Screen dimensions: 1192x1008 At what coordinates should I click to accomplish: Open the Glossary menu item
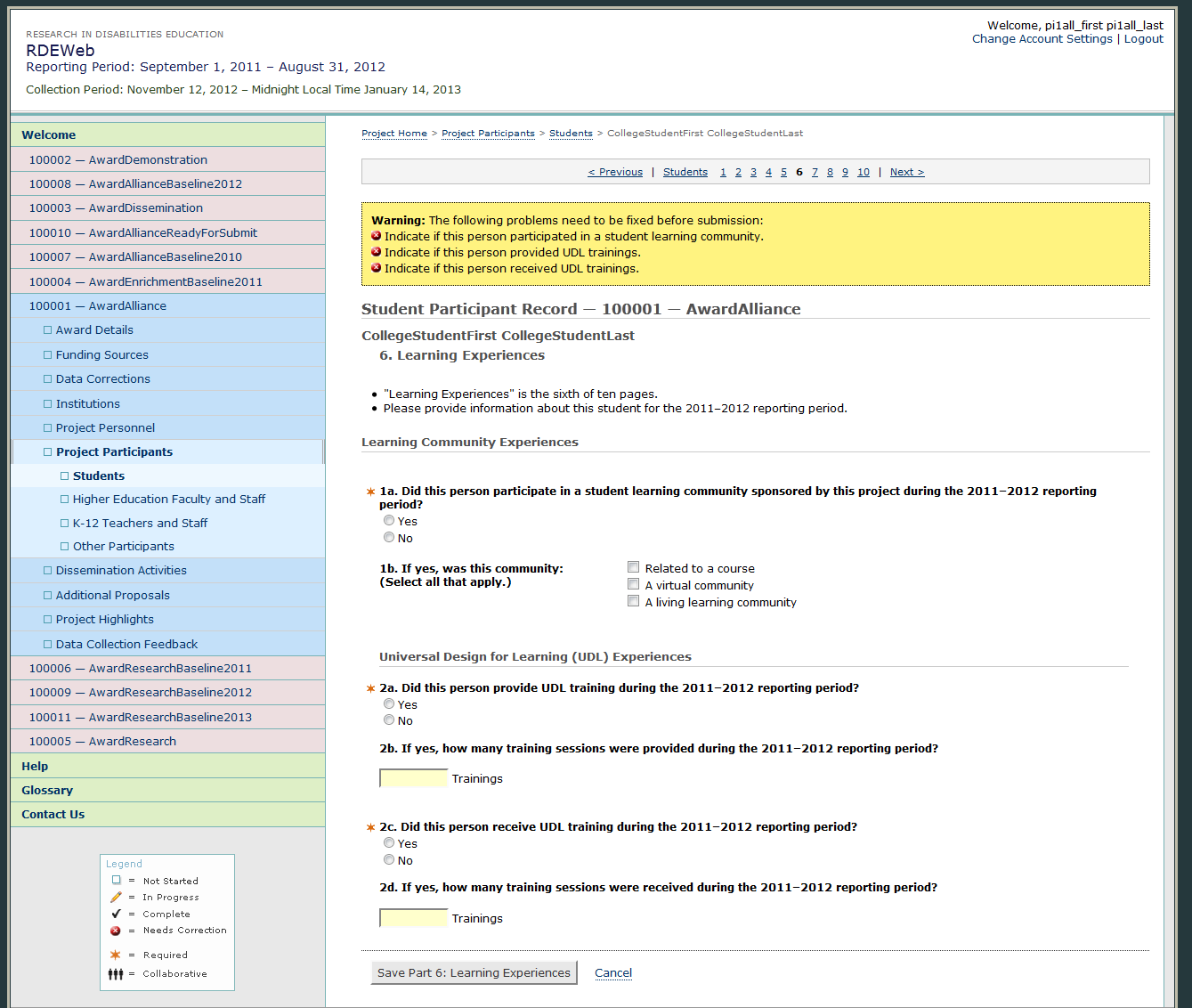(47, 791)
